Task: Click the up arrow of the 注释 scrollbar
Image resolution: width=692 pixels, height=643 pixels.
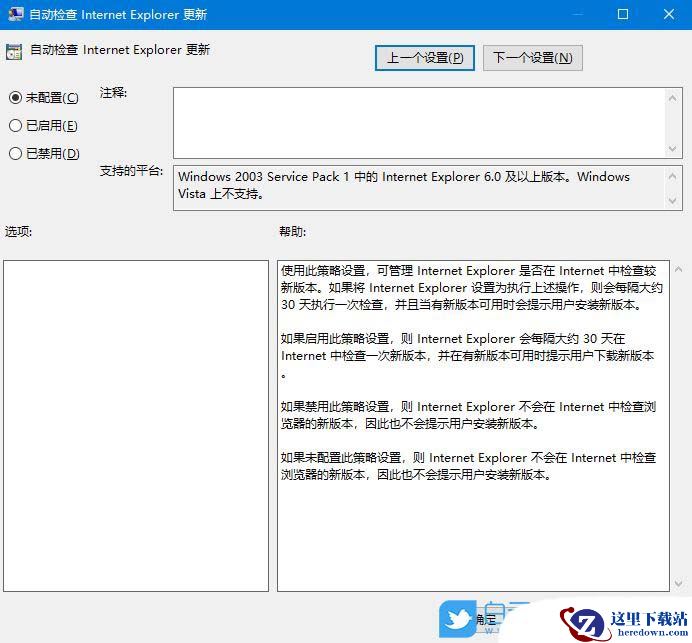Action: pos(673,98)
